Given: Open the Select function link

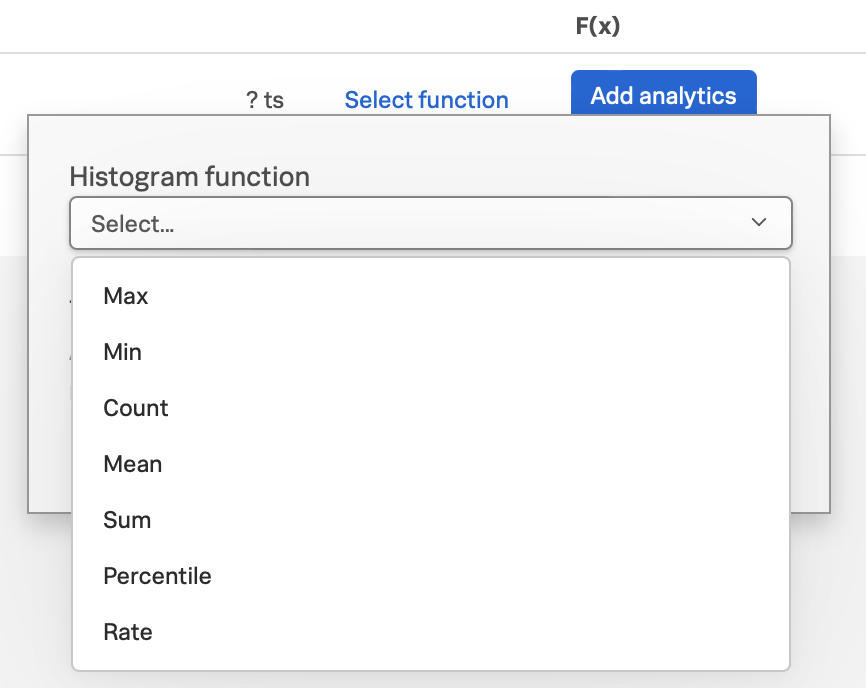Looking at the screenshot, I should point(426,100).
